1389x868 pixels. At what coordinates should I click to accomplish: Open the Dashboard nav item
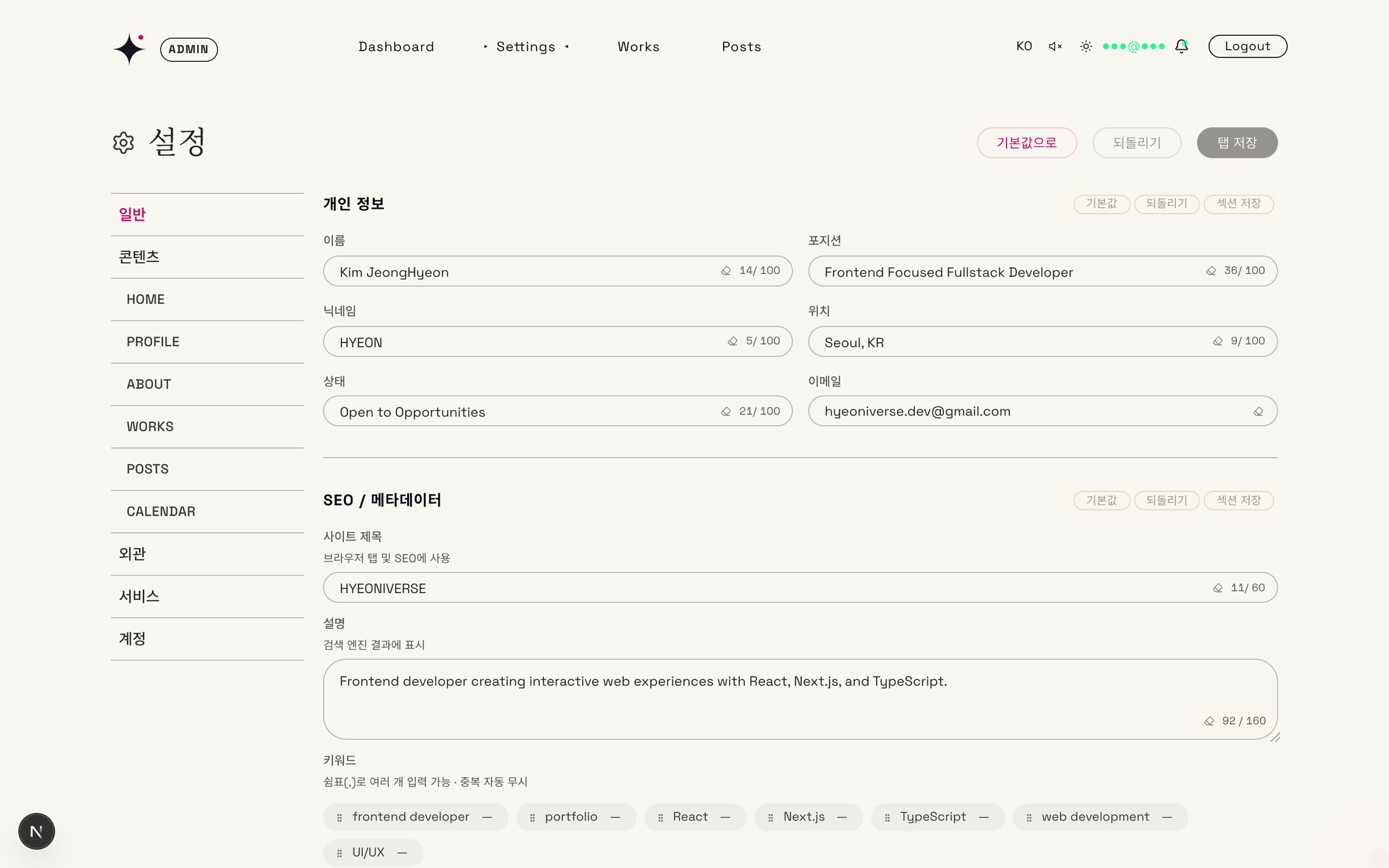tap(396, 46)
